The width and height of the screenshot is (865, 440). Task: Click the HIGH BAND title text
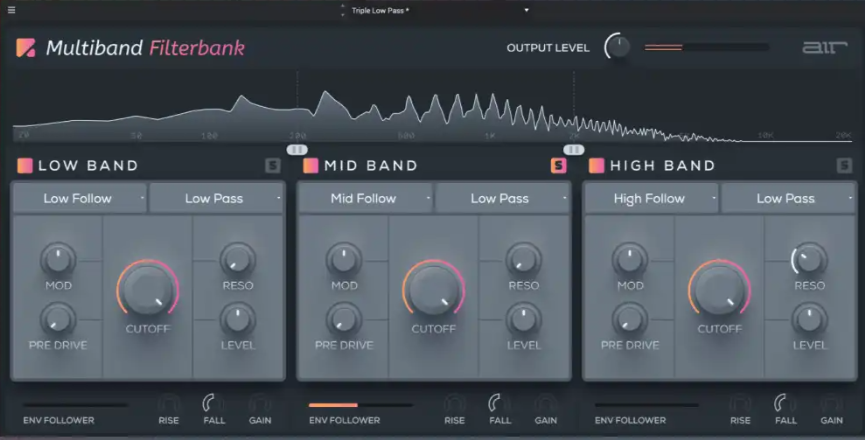(662, 165)
